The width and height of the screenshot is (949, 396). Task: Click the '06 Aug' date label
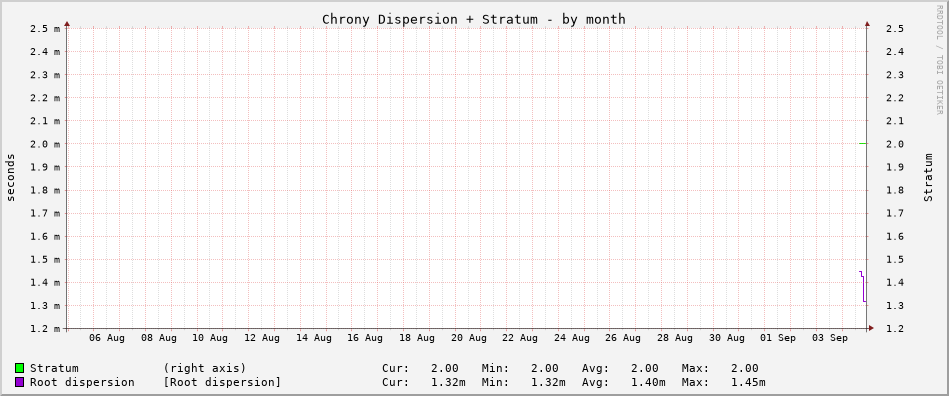pos(107,338)
